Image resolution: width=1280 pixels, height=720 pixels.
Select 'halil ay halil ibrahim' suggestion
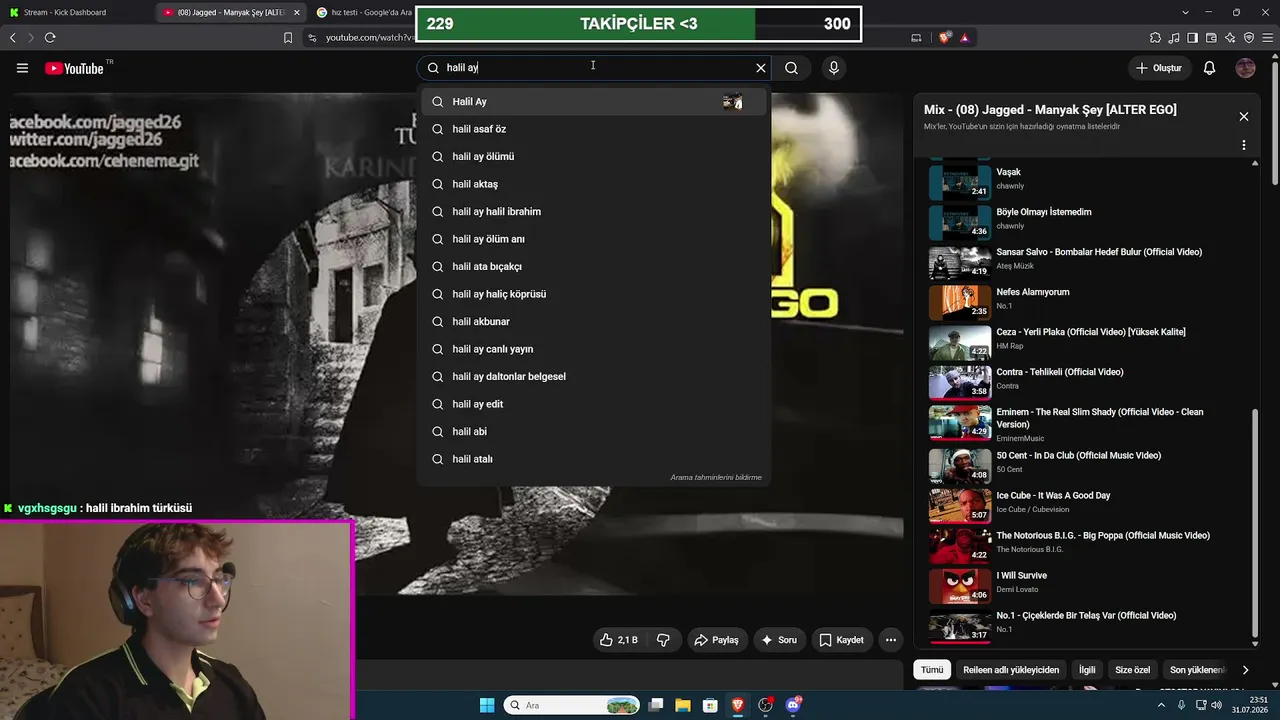point(594,211)
